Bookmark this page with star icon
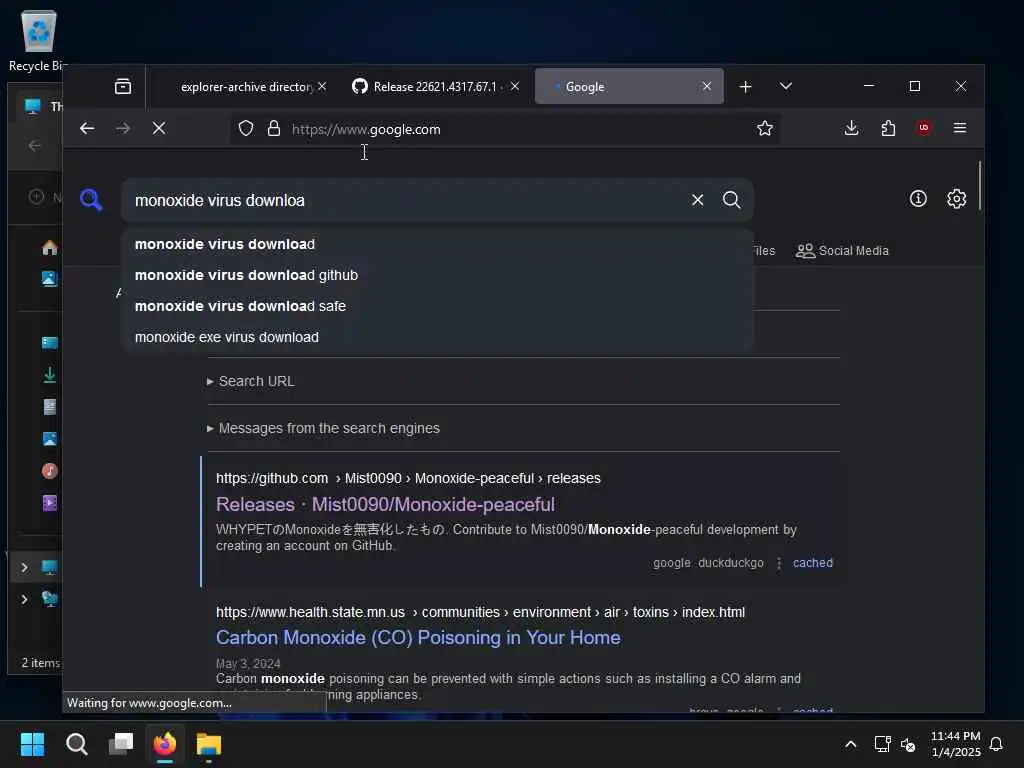The width and height of the screenshot is (1024, 768). [765, 128]
